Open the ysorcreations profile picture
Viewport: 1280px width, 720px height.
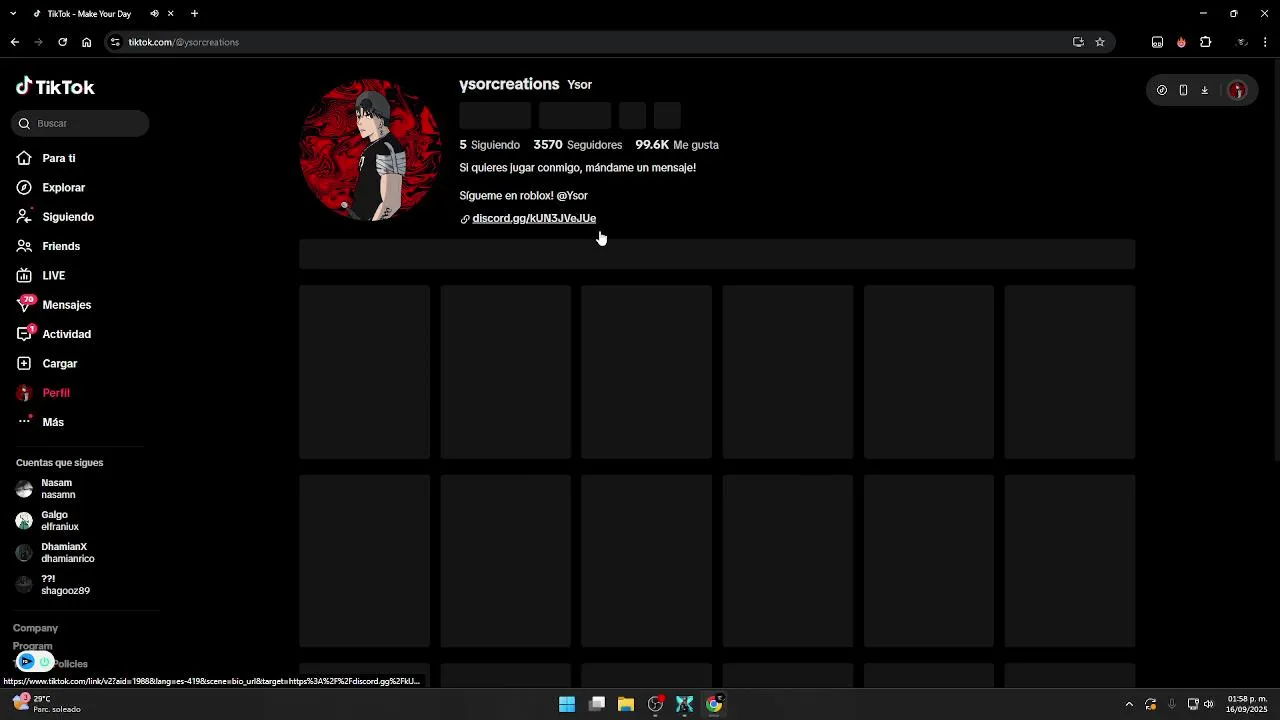click(370, 150)
